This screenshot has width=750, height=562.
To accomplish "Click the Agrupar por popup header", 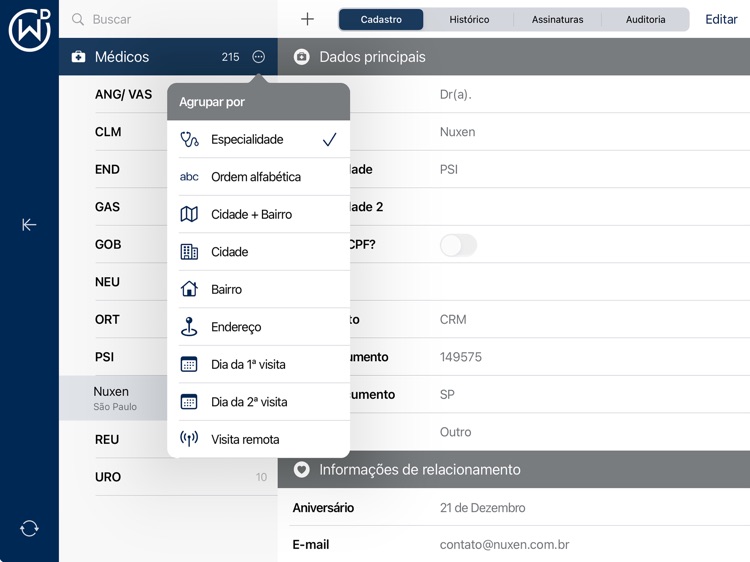I will click(258, 102).
